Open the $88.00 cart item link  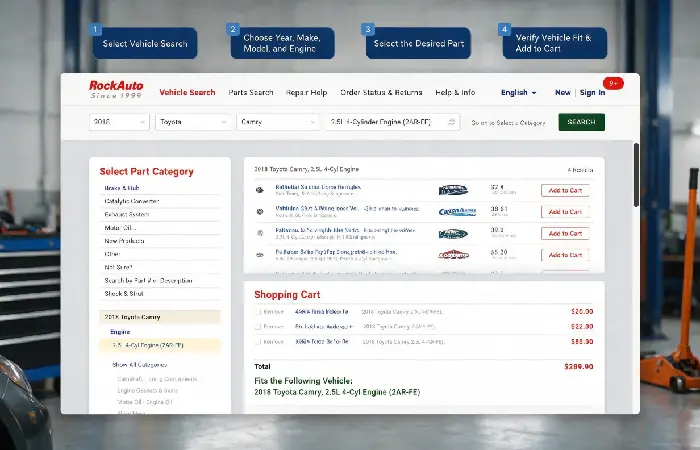pos(322,342)
